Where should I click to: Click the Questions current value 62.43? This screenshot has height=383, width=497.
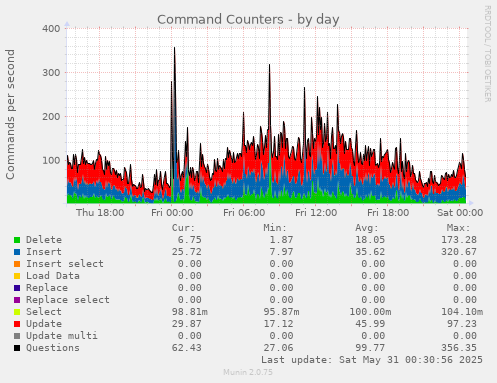(187, 348)
